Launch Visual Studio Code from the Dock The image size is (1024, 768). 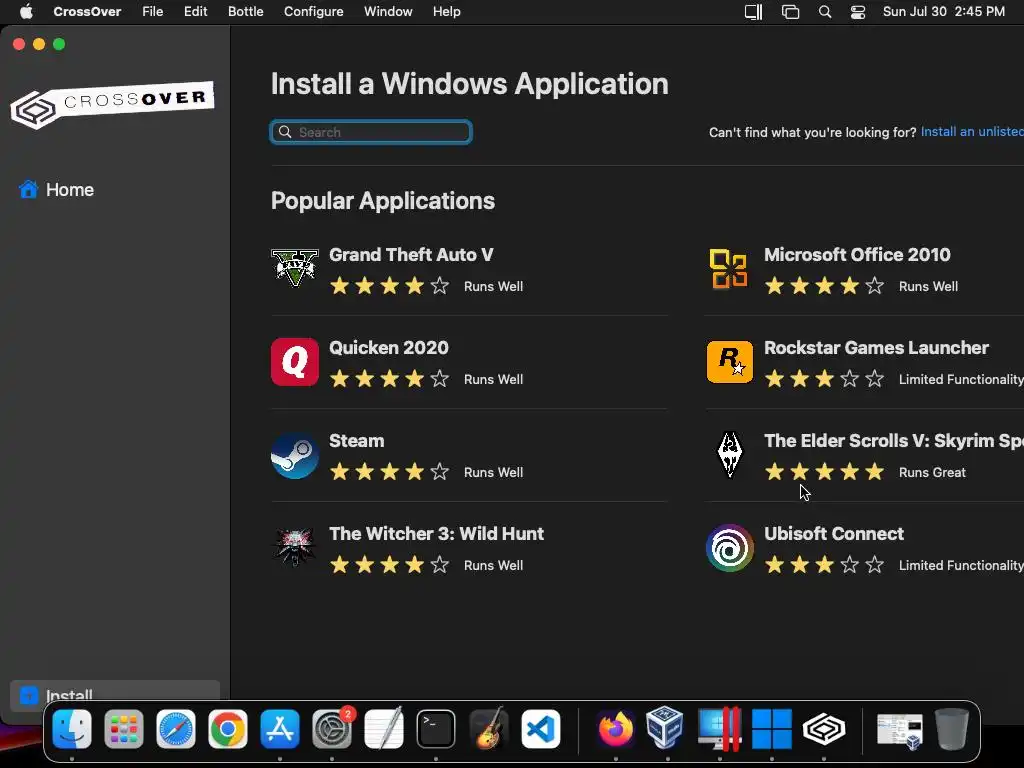[x=540, y=729]
